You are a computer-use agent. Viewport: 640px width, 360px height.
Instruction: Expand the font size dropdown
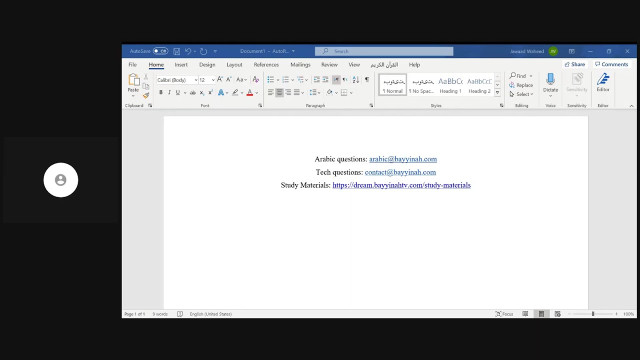coord(213,80)
